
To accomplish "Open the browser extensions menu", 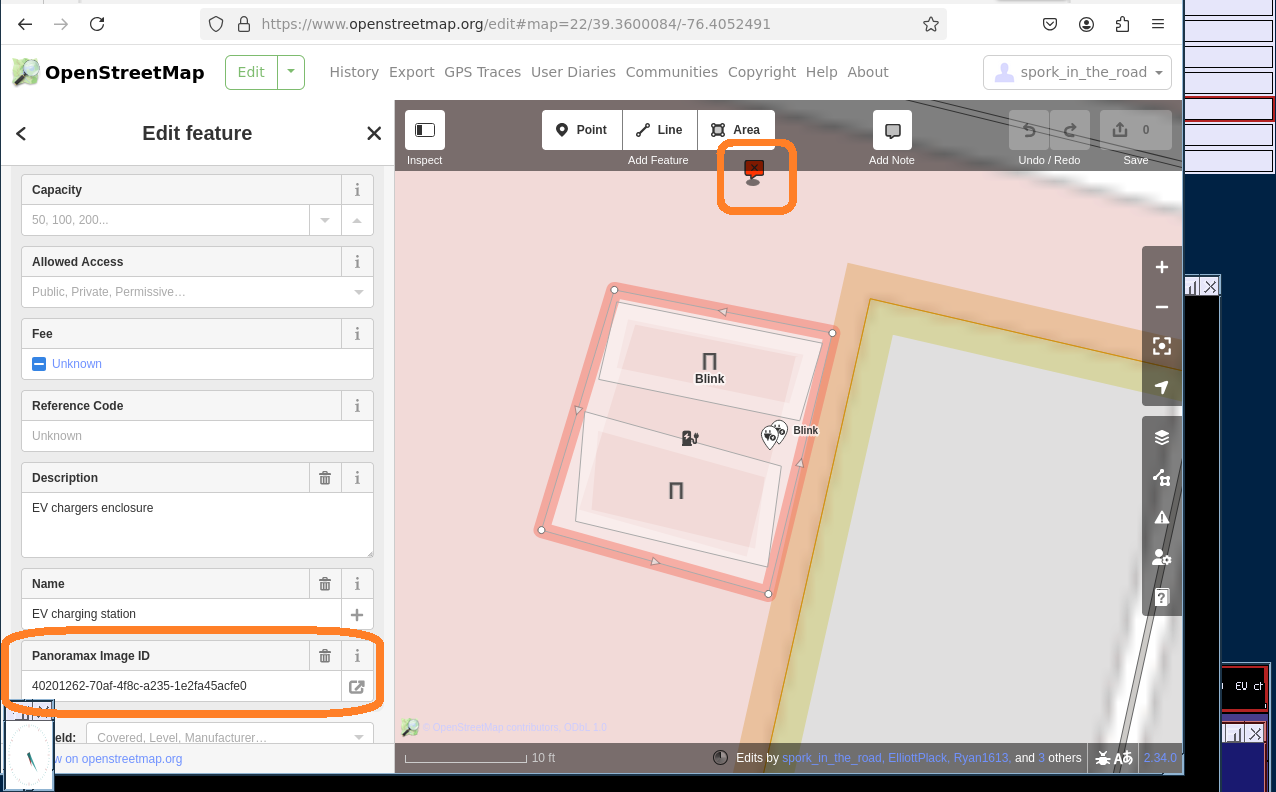I will (1122, 24).
